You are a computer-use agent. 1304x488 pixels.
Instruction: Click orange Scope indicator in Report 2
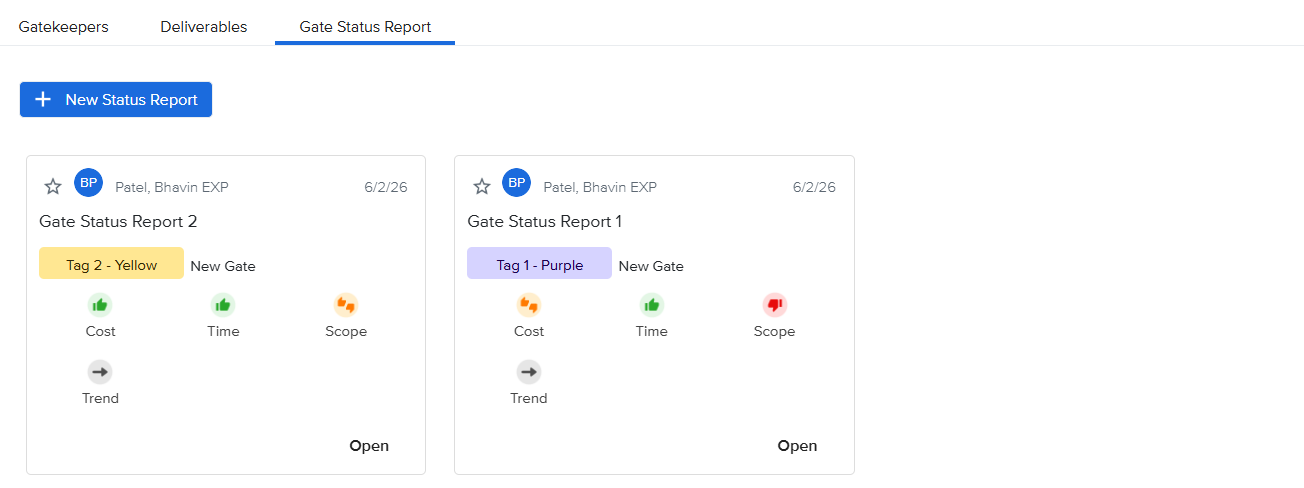(346, 305)
